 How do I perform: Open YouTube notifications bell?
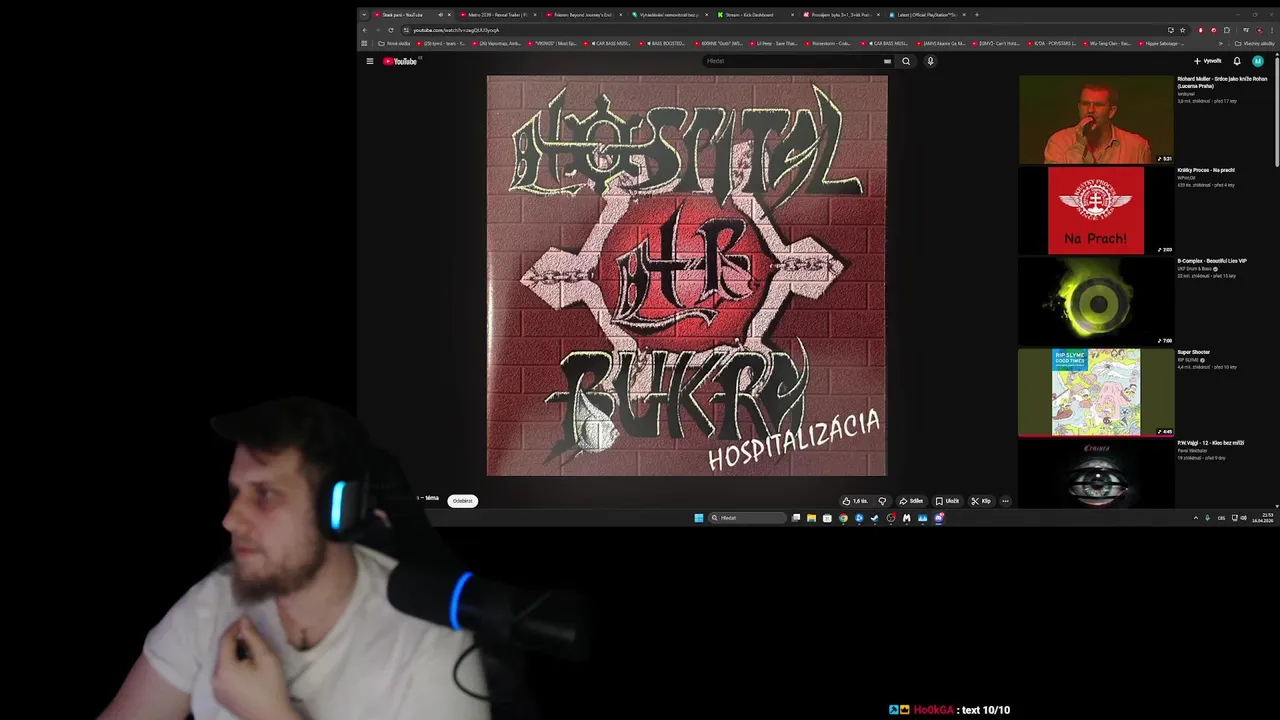1237,61
